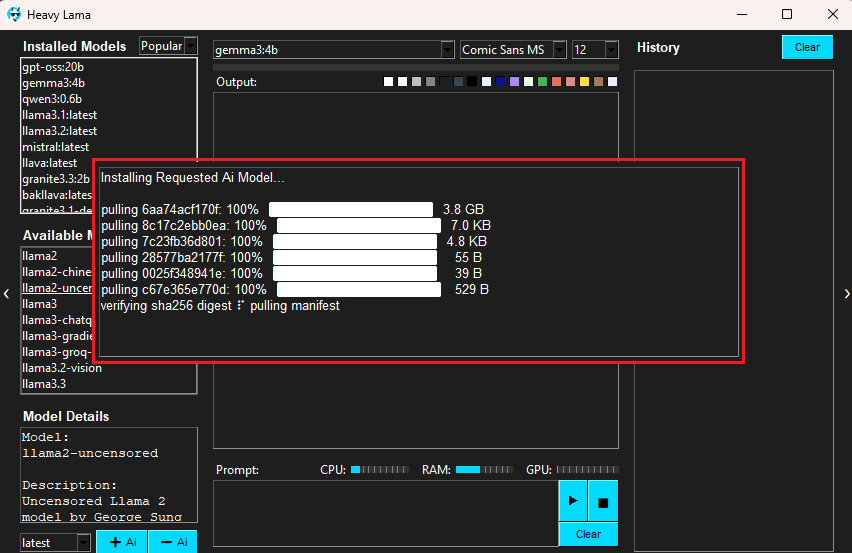This screenshot has height=553, width=852.
Task: Click the empty History list panel
Action: pos(734,311)
